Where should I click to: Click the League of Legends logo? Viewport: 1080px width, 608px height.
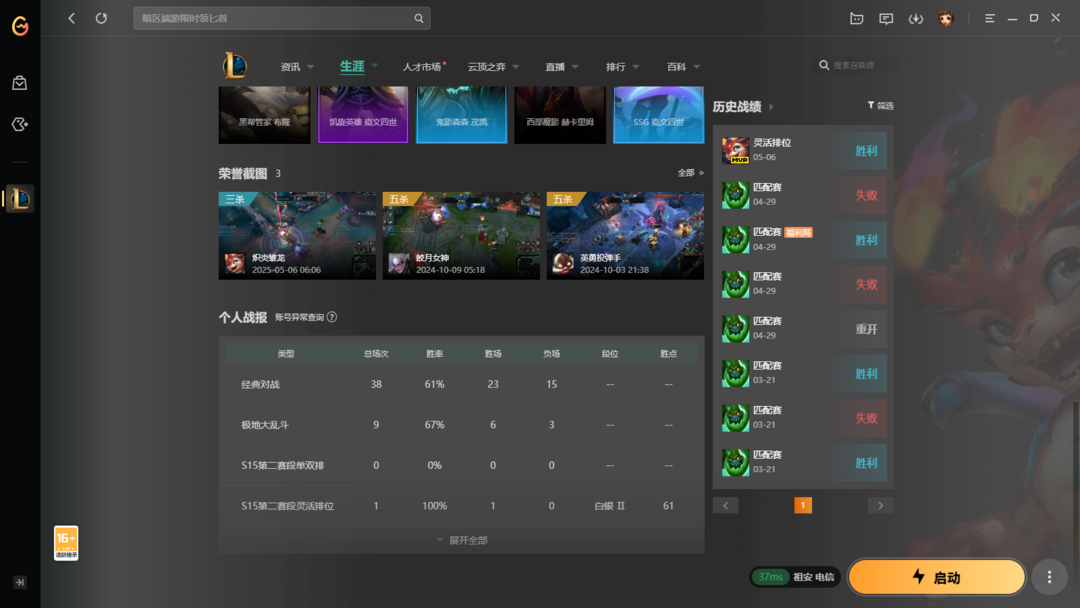(x=235, y=66)
